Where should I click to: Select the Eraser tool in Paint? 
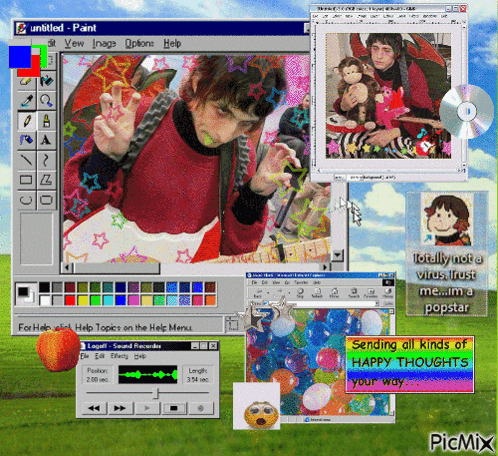[x=26, y=81]
